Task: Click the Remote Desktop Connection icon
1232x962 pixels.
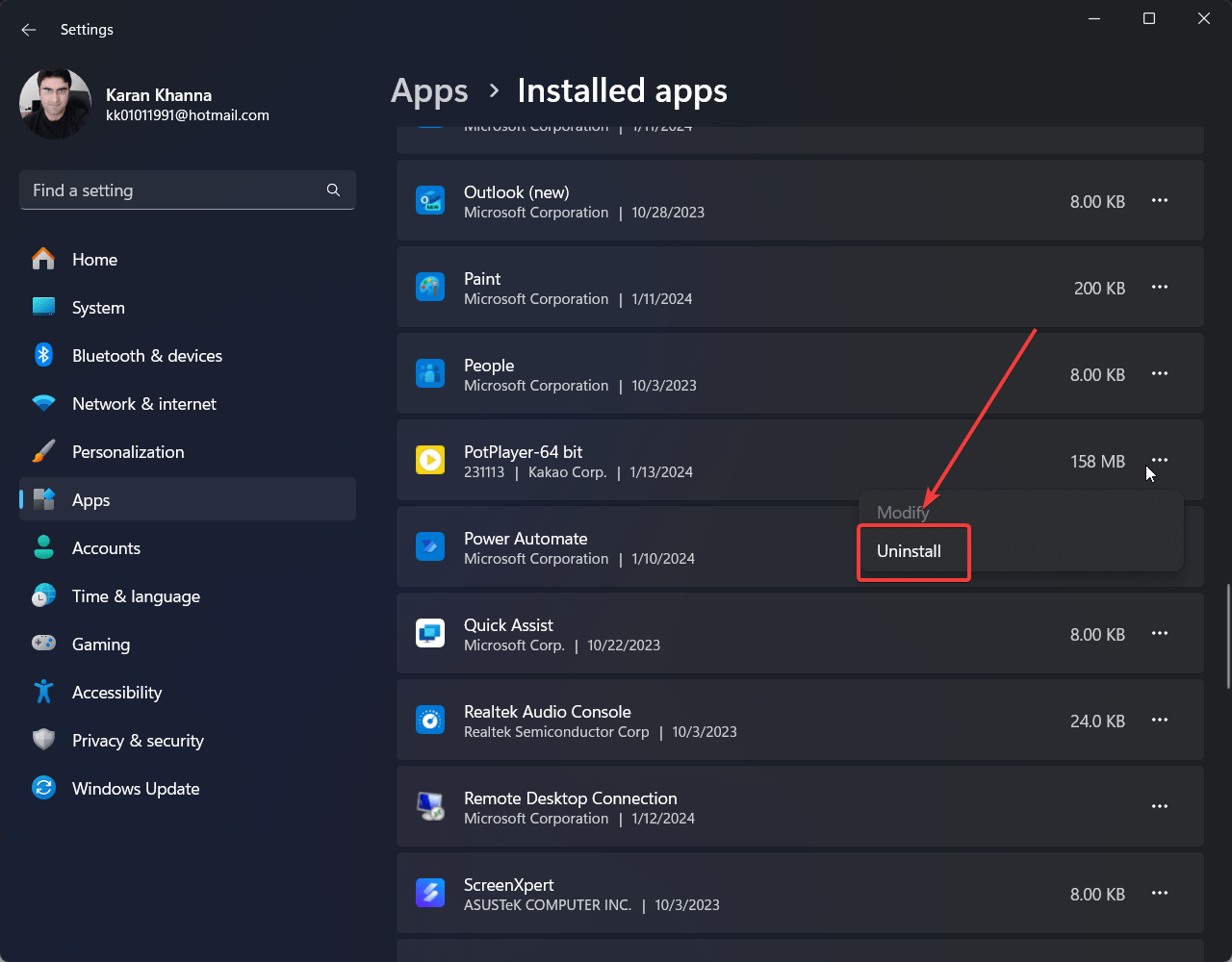Action: point(430,806)
